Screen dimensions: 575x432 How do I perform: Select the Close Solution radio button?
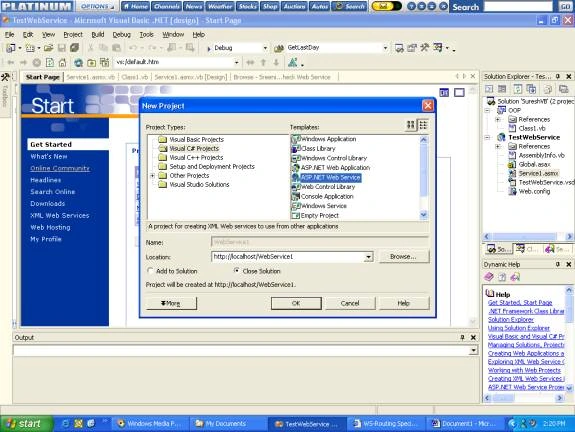point(237,271)
